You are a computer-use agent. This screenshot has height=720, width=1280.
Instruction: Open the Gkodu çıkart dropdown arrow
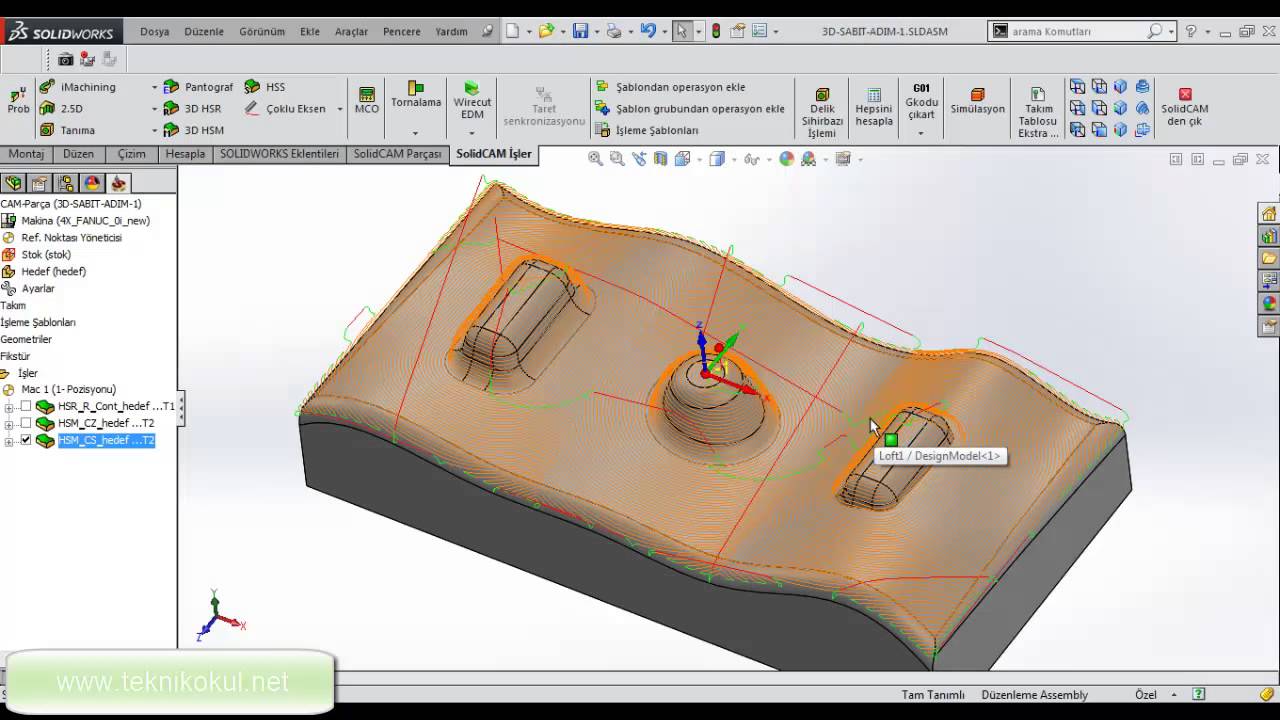coord(921,133)
